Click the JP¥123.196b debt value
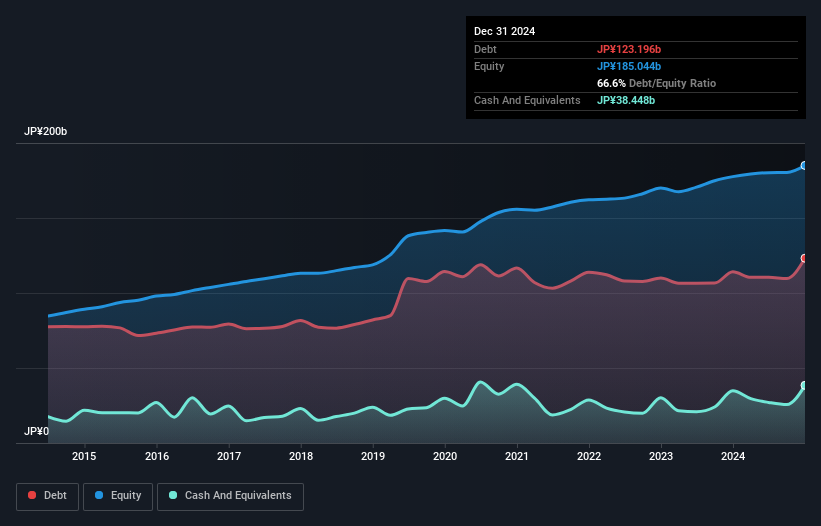Viewport: 821px width, 526px height. click(629, 49)
